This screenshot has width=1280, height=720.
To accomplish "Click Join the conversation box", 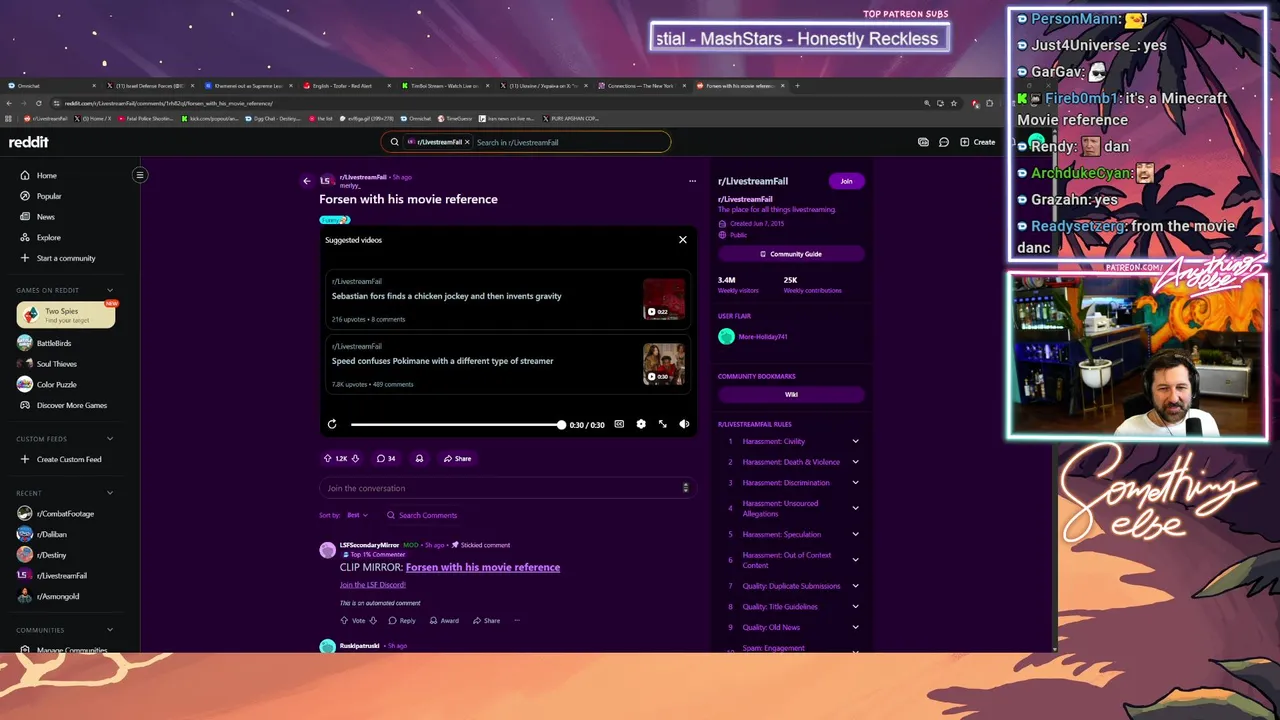I will point(506,488).
